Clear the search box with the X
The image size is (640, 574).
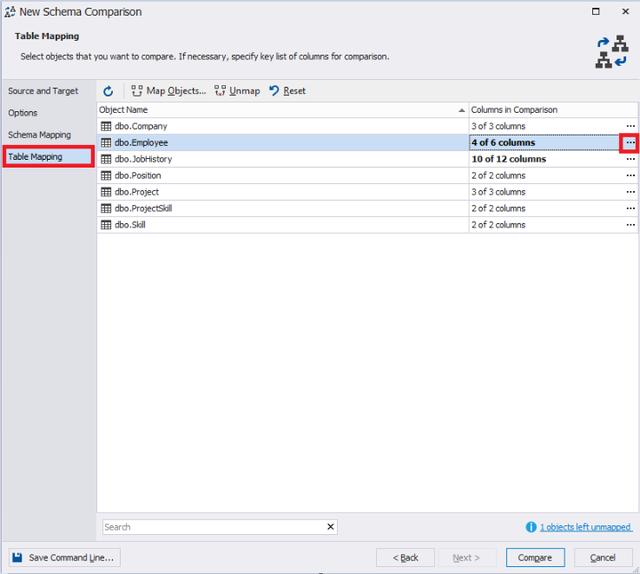[x=331, y=527]
